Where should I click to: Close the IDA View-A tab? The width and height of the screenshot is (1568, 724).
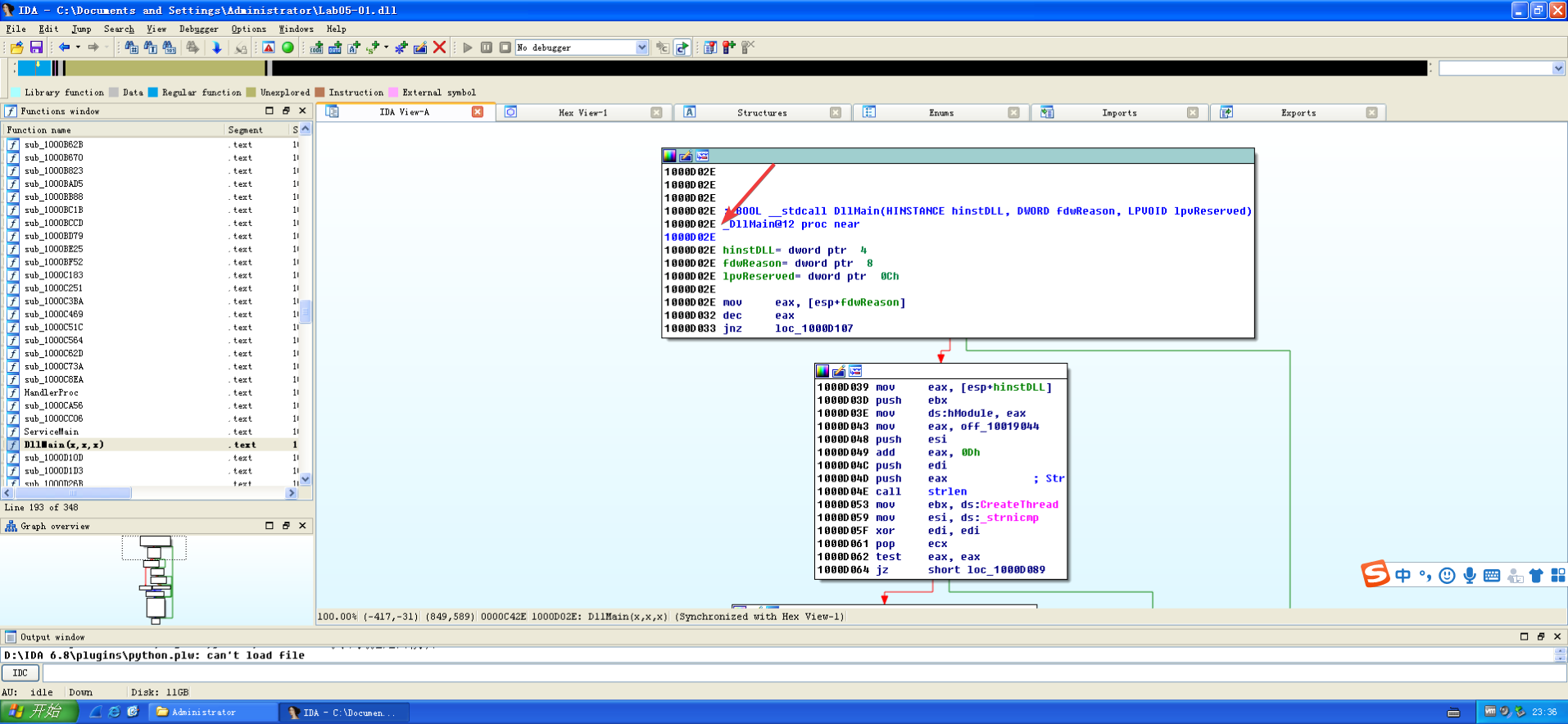pyautogui.click(x=478, y=112)
